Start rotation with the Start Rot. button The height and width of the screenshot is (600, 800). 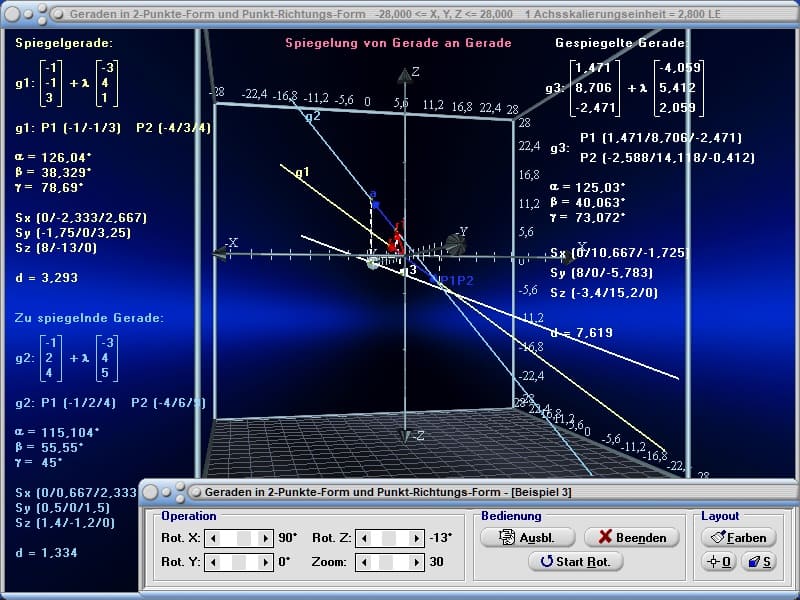coord(576,561)
